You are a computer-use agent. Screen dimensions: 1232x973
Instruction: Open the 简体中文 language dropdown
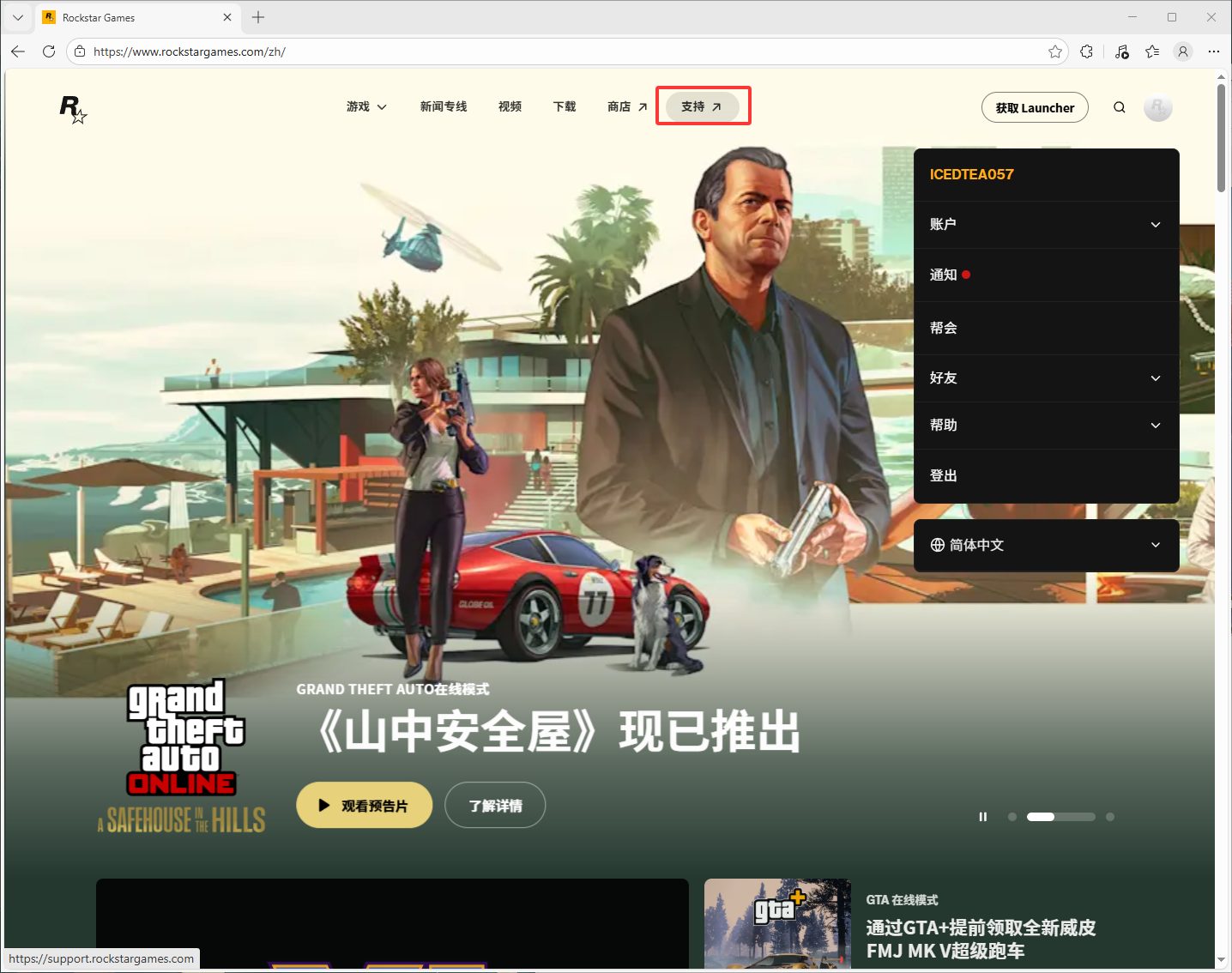tap(1045, 545)
